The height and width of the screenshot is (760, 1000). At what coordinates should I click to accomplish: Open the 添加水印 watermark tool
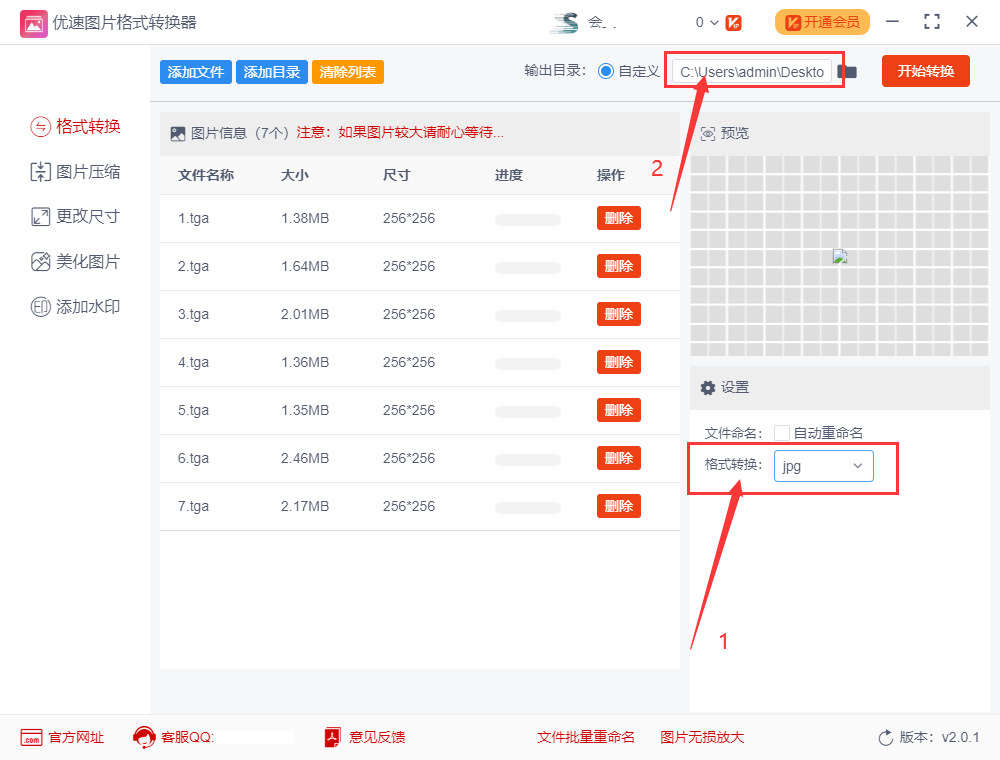77,306
